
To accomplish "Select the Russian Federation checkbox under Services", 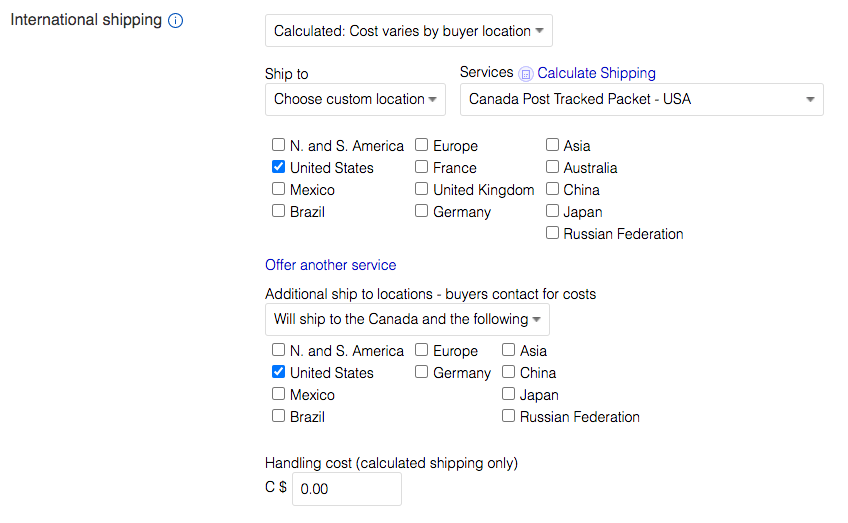I will (x=552, y=233).
